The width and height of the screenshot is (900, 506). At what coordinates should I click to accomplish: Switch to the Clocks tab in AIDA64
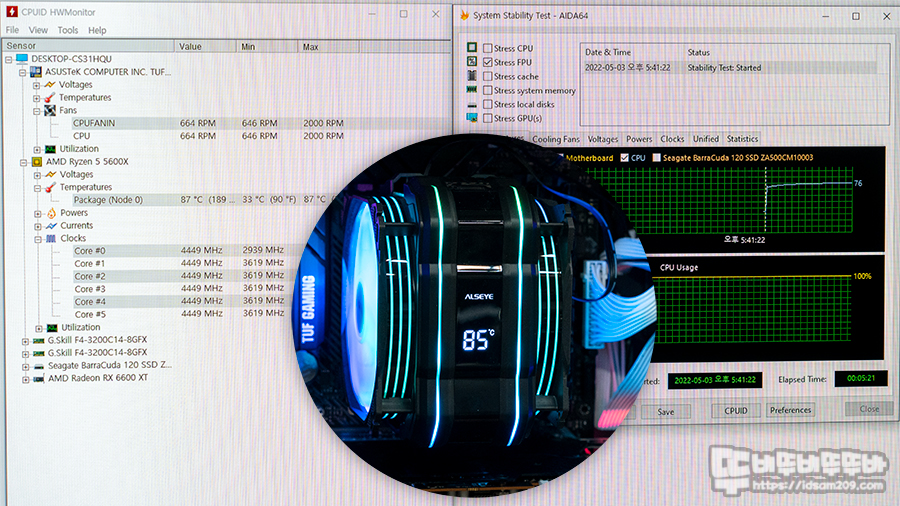click(672, 139)
